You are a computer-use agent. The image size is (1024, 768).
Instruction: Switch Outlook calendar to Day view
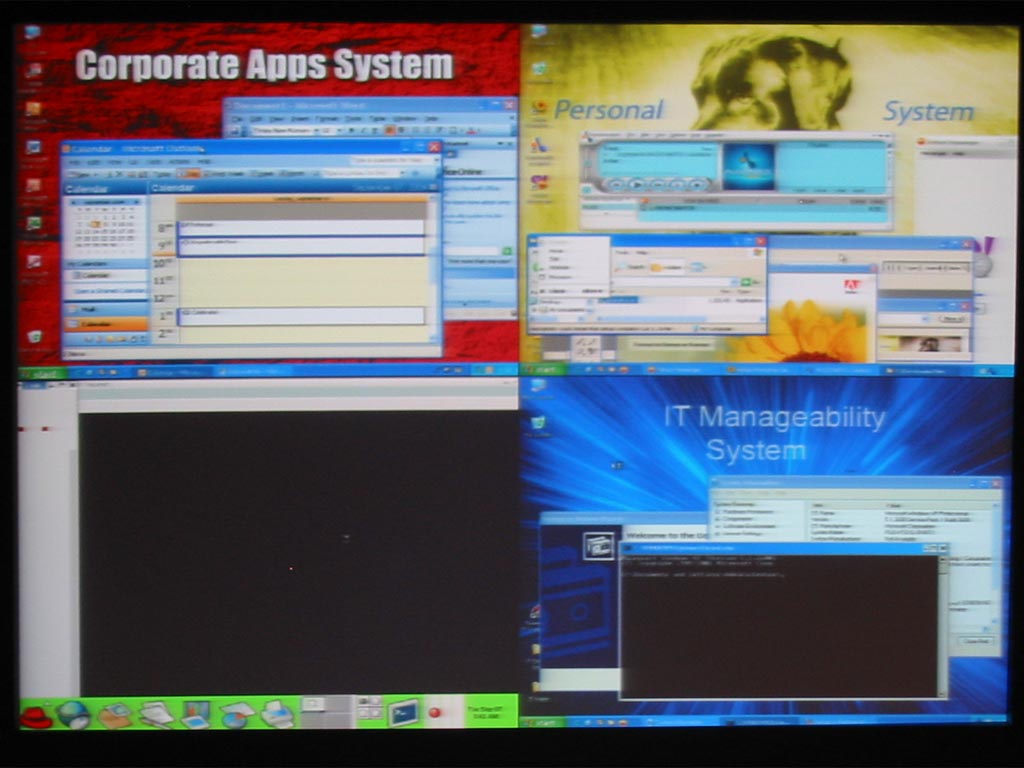click(x=191, y=174)
